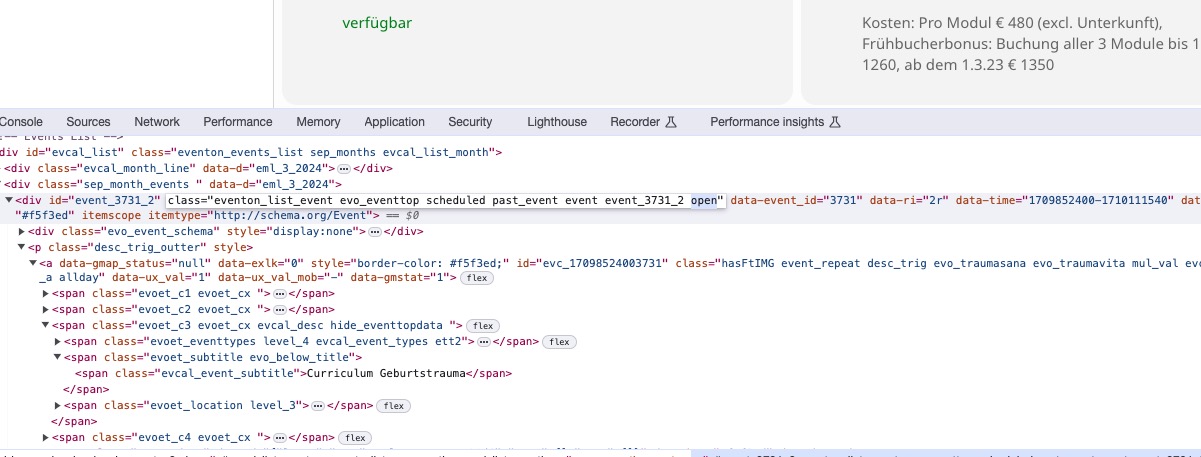Switch to the Sources tab
1201x457 pixels.
[88, 122]
